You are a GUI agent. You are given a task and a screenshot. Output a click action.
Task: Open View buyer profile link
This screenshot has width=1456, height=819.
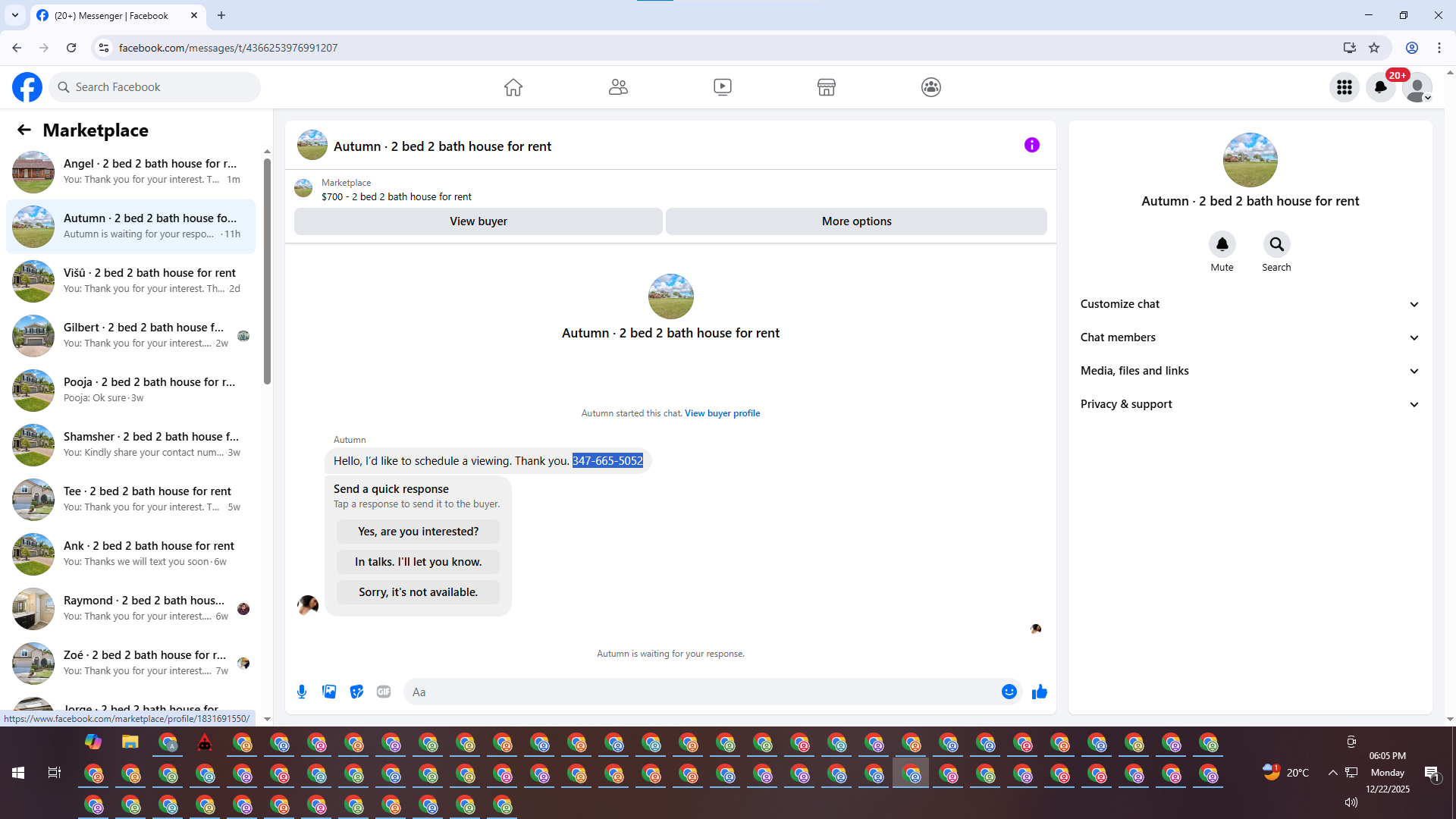pos(722,413)
